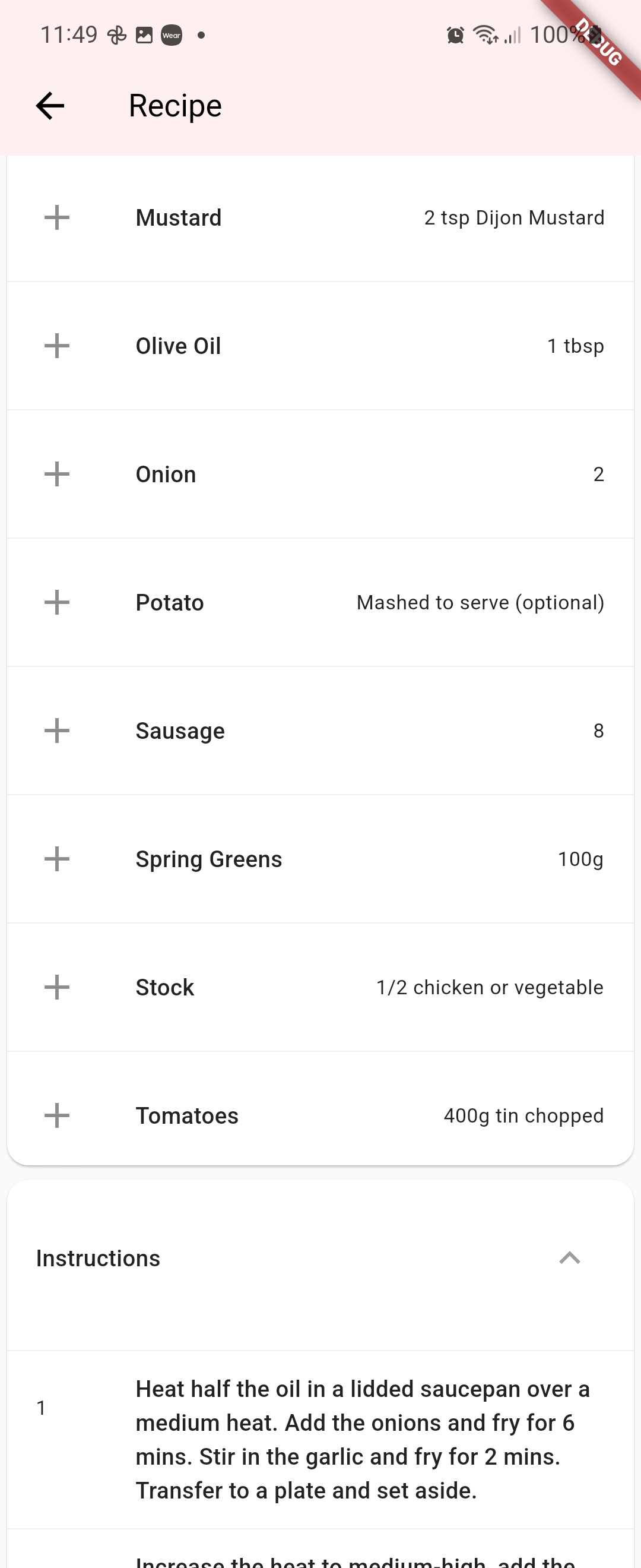Select the '400g tin chopped' Tomatoes quantity

(x=523, y=1116)
